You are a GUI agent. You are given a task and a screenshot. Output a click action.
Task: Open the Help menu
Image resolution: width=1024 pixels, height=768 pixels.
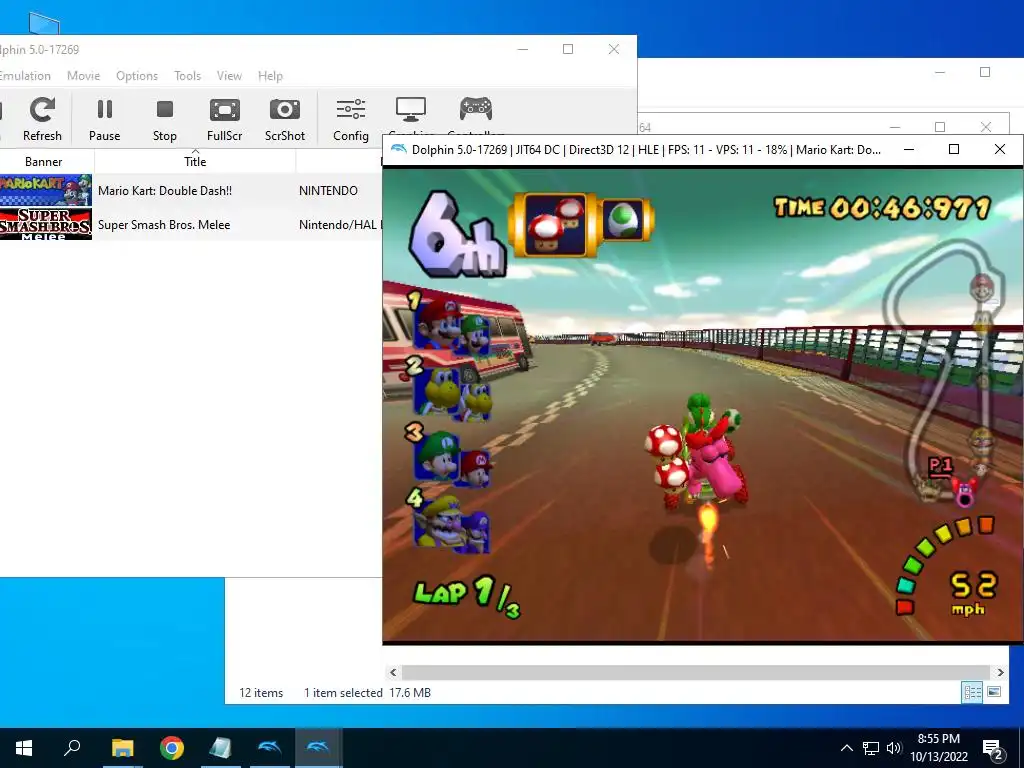coord(270,76)
